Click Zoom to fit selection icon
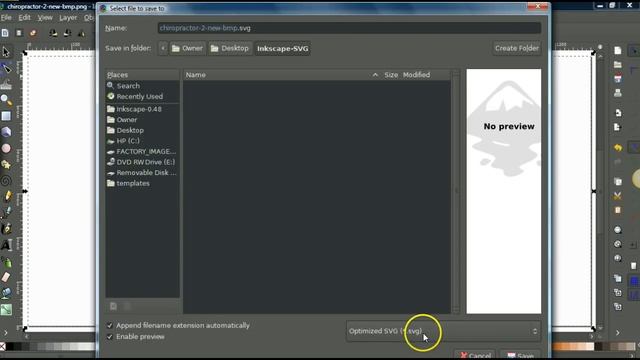The width and height of the screenshot is (640, 360). (x=618, y=230)
